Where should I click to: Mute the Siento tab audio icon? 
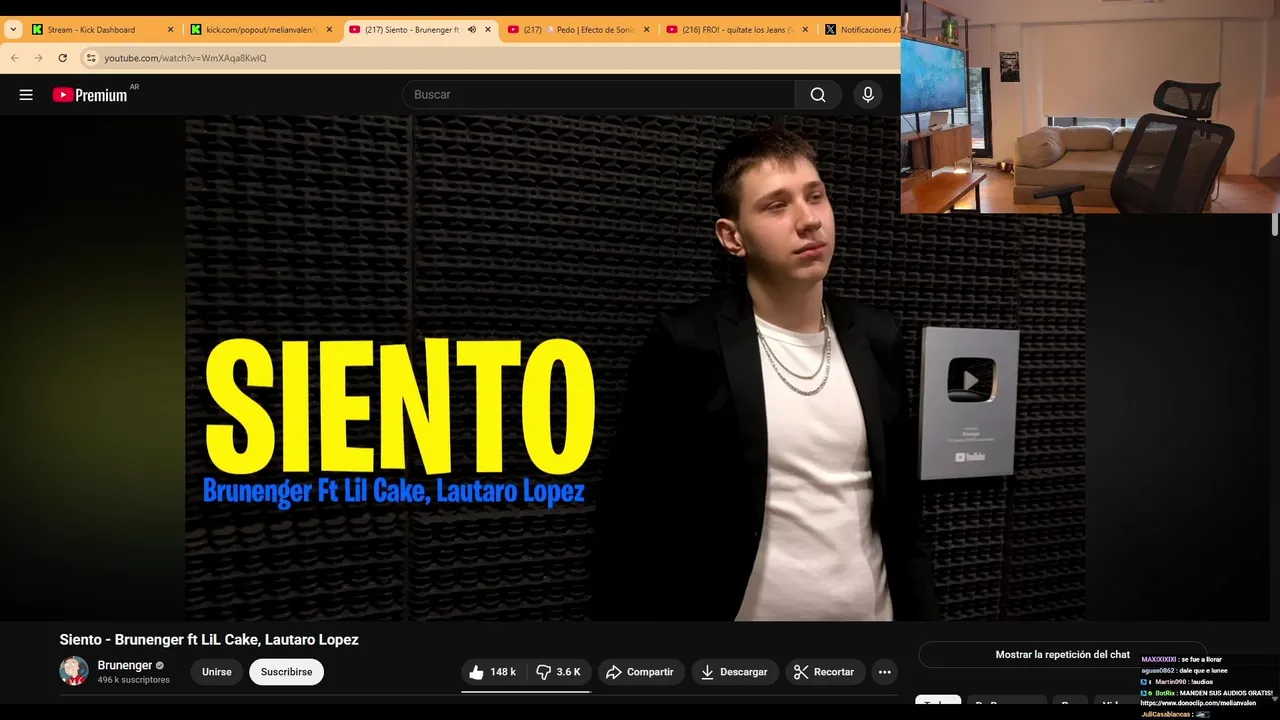point(472,30)
